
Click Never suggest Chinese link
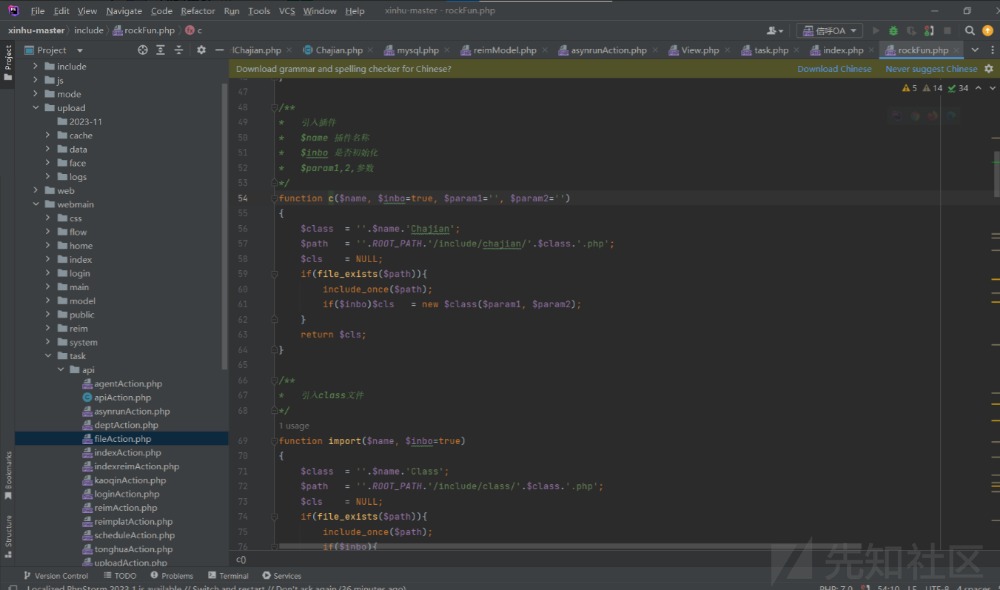point(931,69)
